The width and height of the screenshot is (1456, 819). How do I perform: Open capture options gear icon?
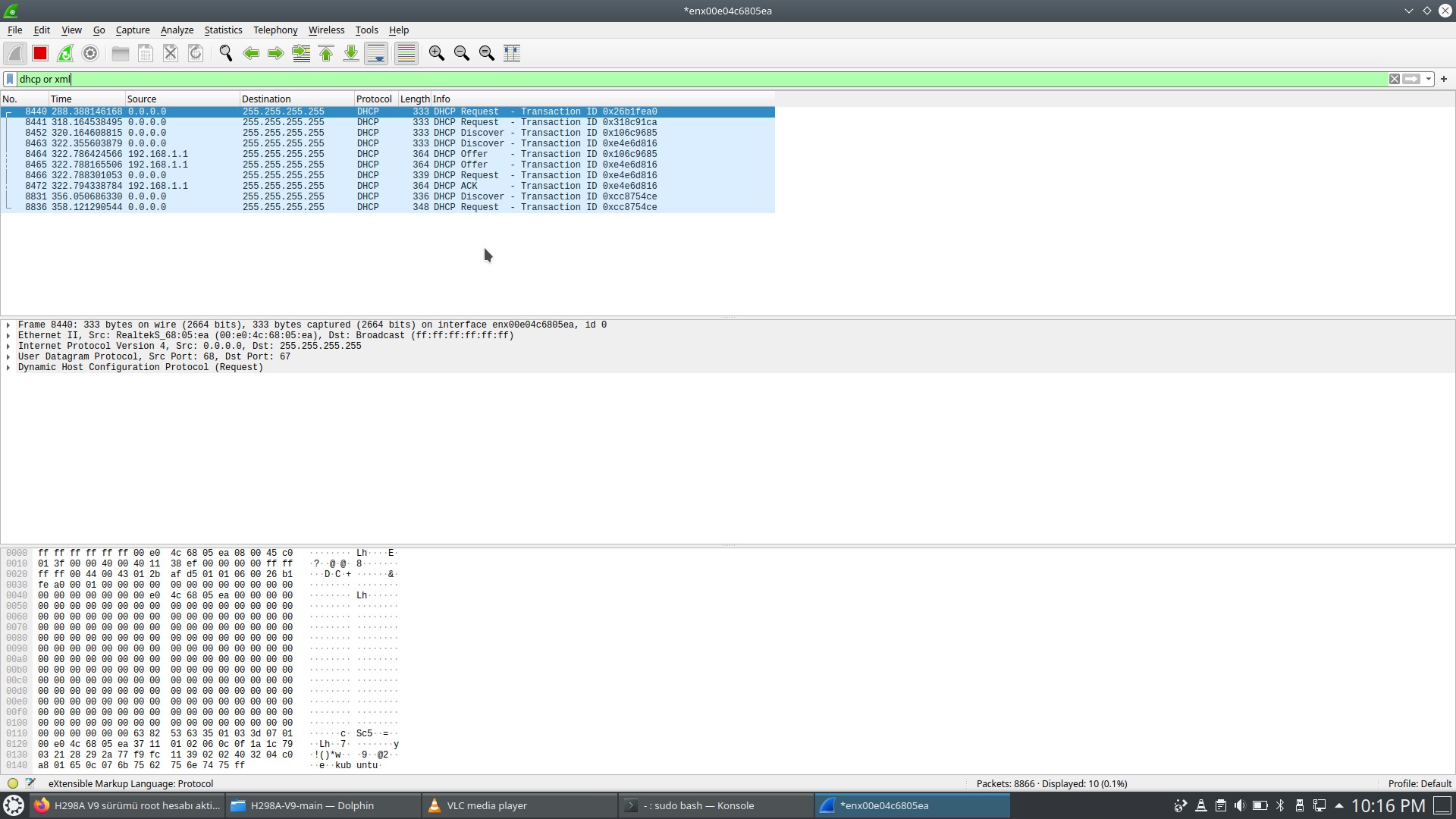click(90, 53)
